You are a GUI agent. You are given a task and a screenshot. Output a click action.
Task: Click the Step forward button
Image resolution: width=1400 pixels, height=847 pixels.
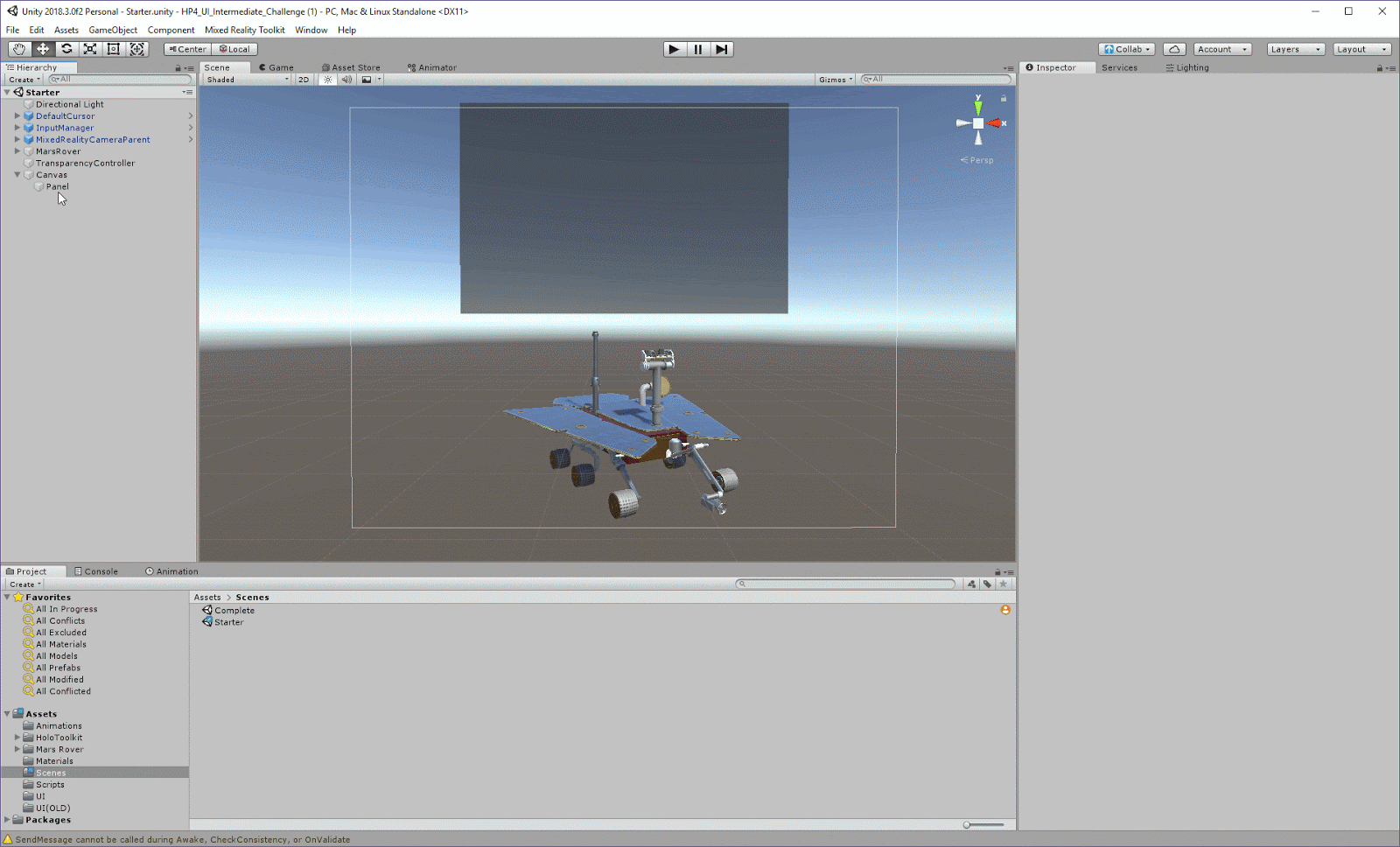pos(721,49)
